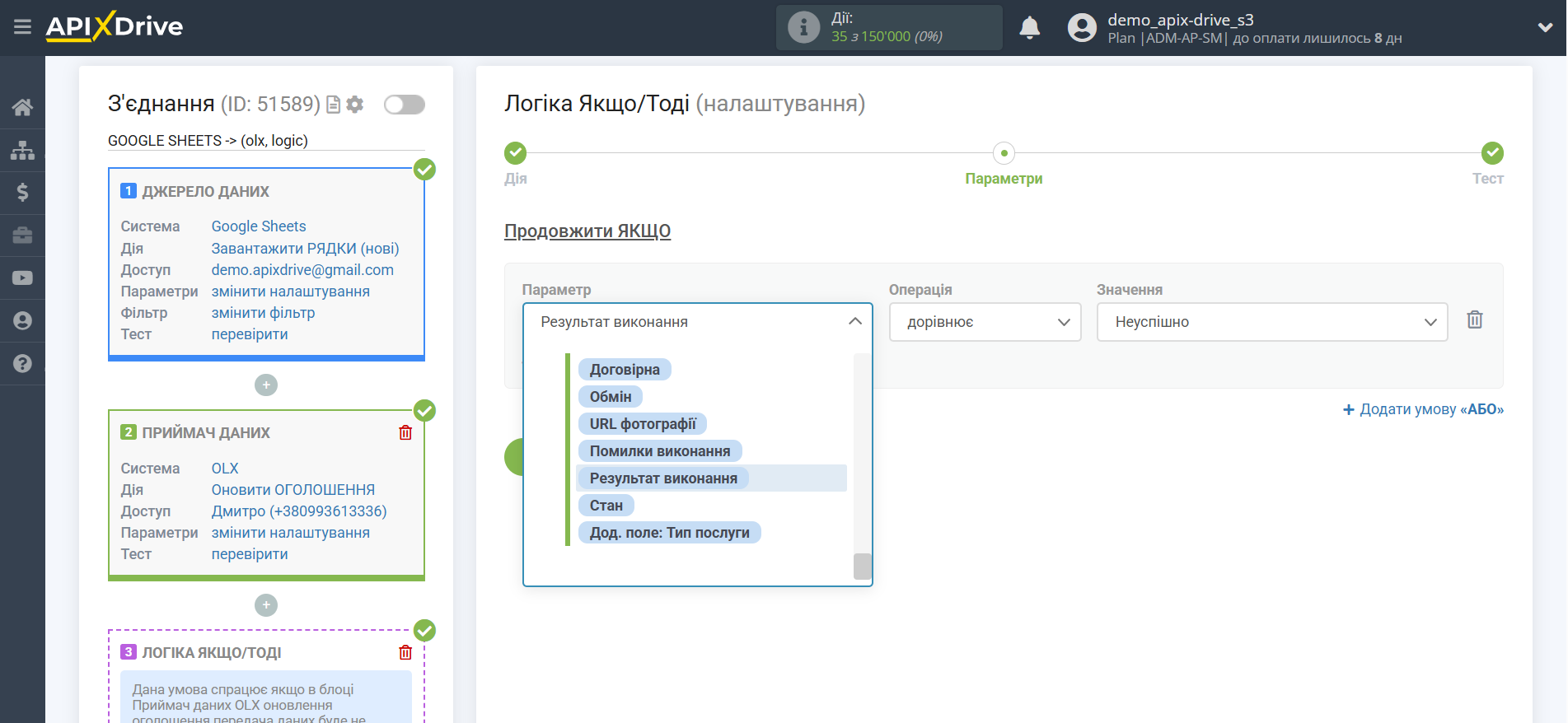Screen dimensions: 1568x723
Task: Delete the condition row trash icon
Action: coord(1475,320)
